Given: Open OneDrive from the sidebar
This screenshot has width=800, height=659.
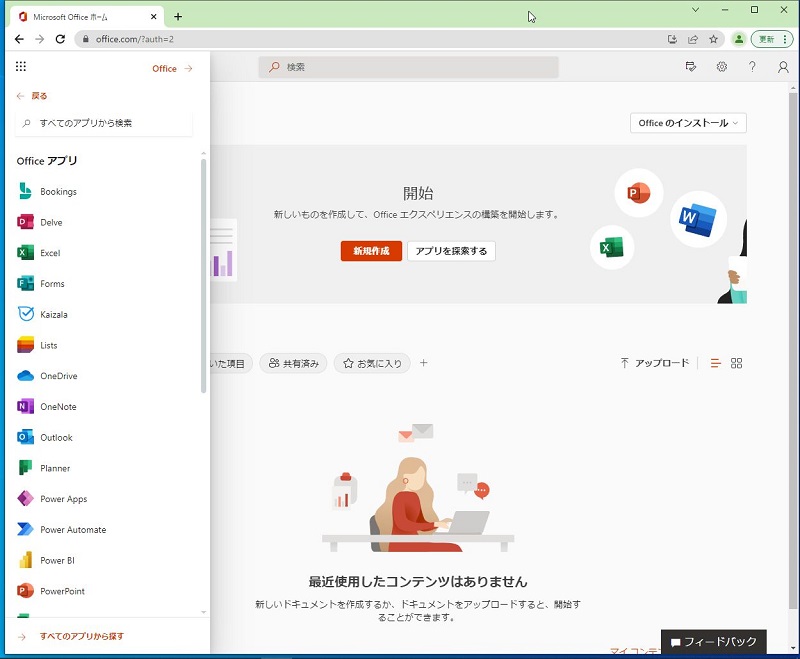Looking at the screenshot, I should coord(59,376).
